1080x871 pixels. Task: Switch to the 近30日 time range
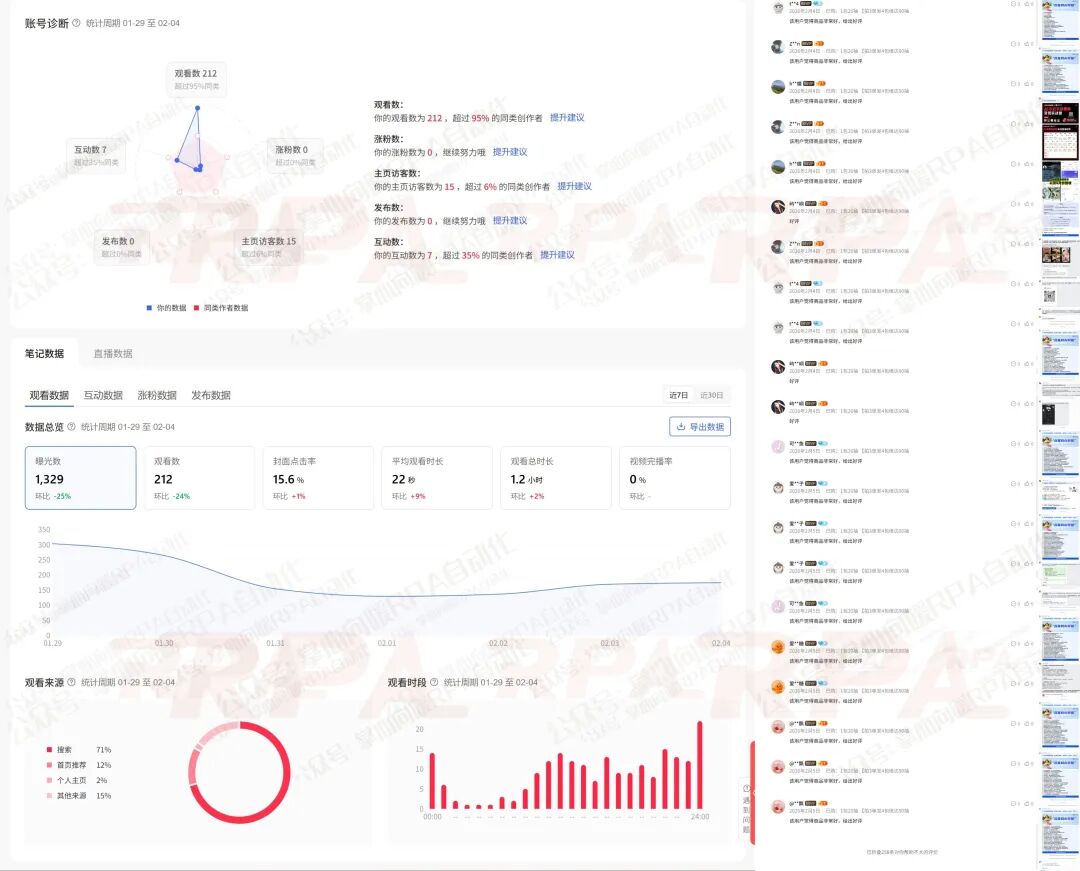pyautogui.click(x=711, y=395)
